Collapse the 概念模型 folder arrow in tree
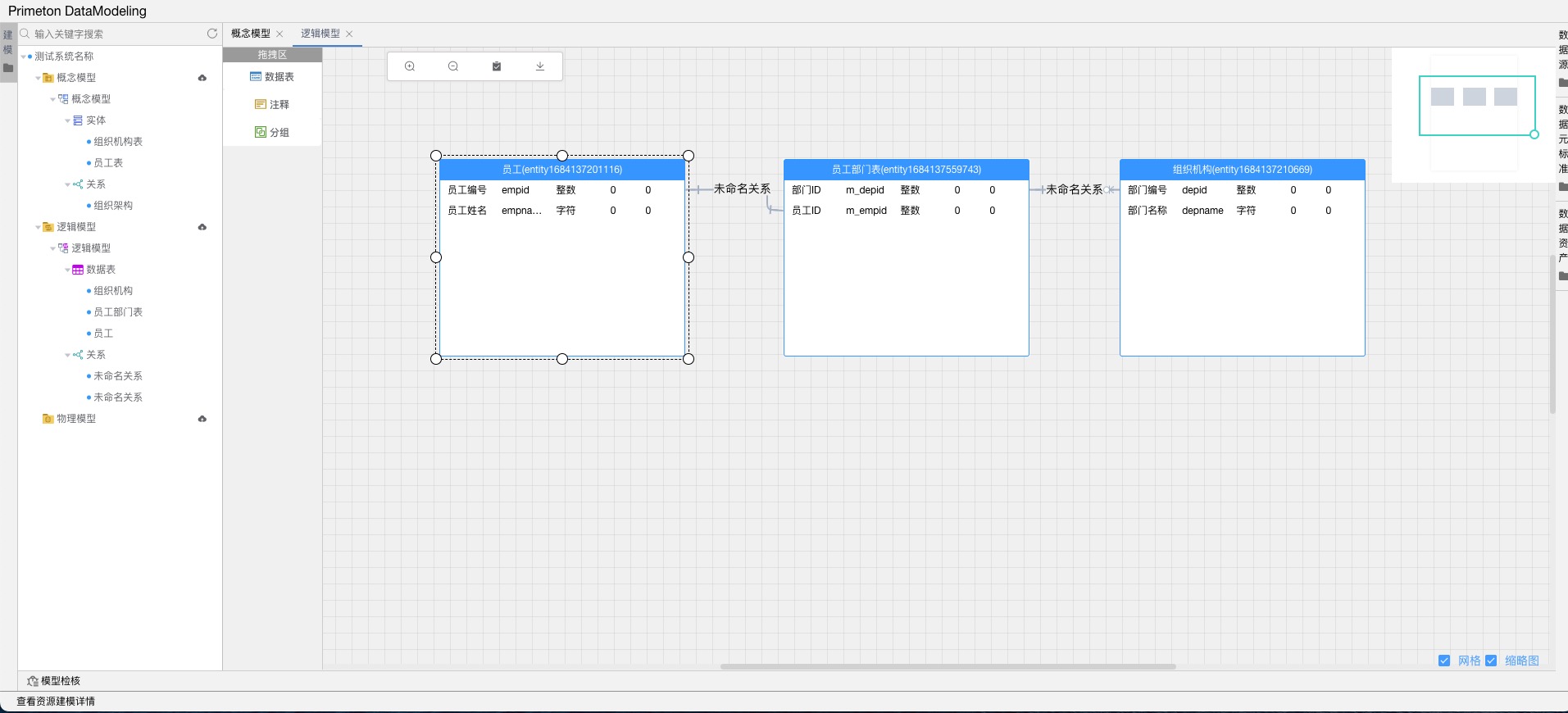This screenshot has height=713, width=1568. click(38, 78)
